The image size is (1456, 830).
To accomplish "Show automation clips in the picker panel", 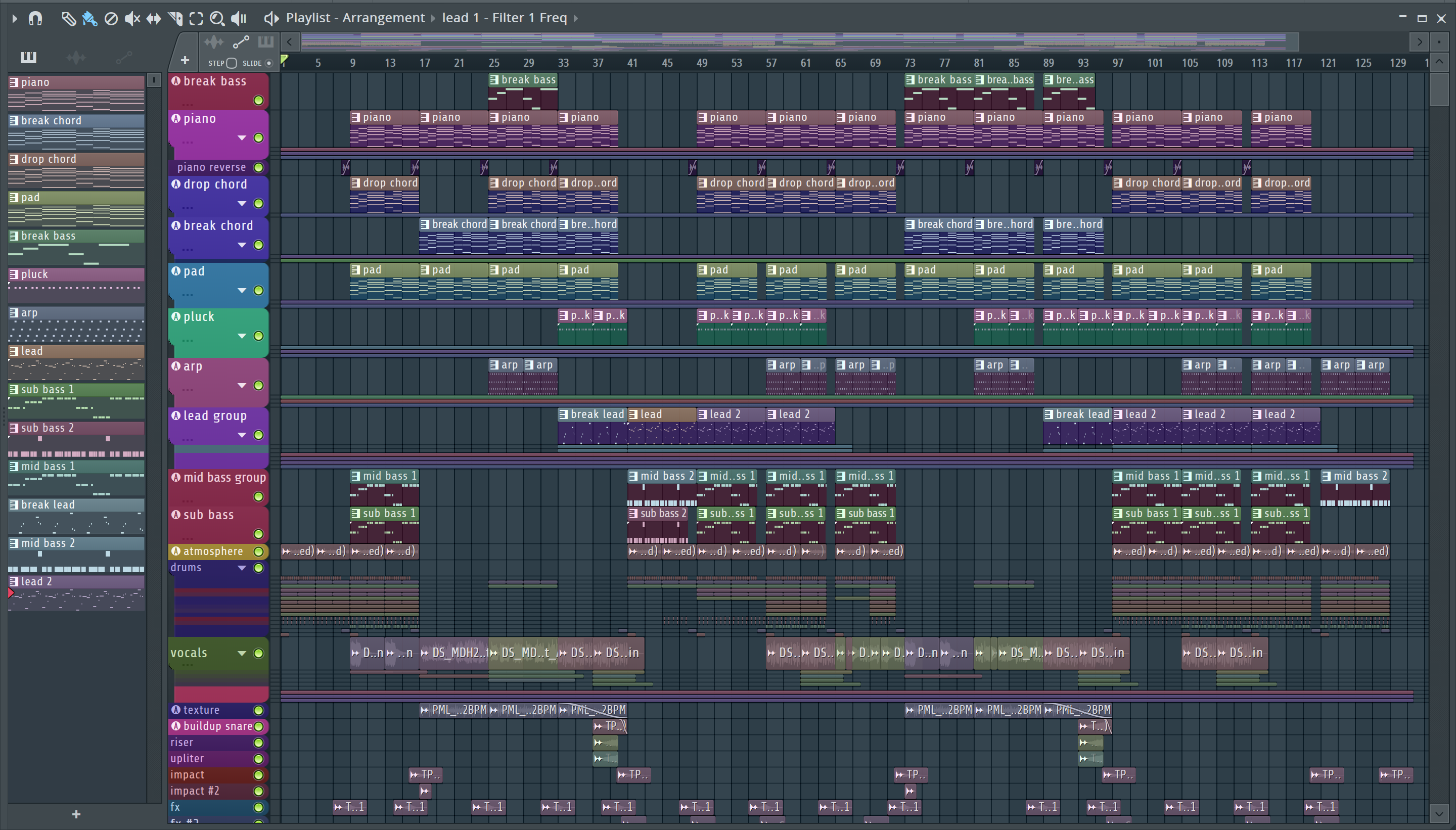I will point(124,57).
